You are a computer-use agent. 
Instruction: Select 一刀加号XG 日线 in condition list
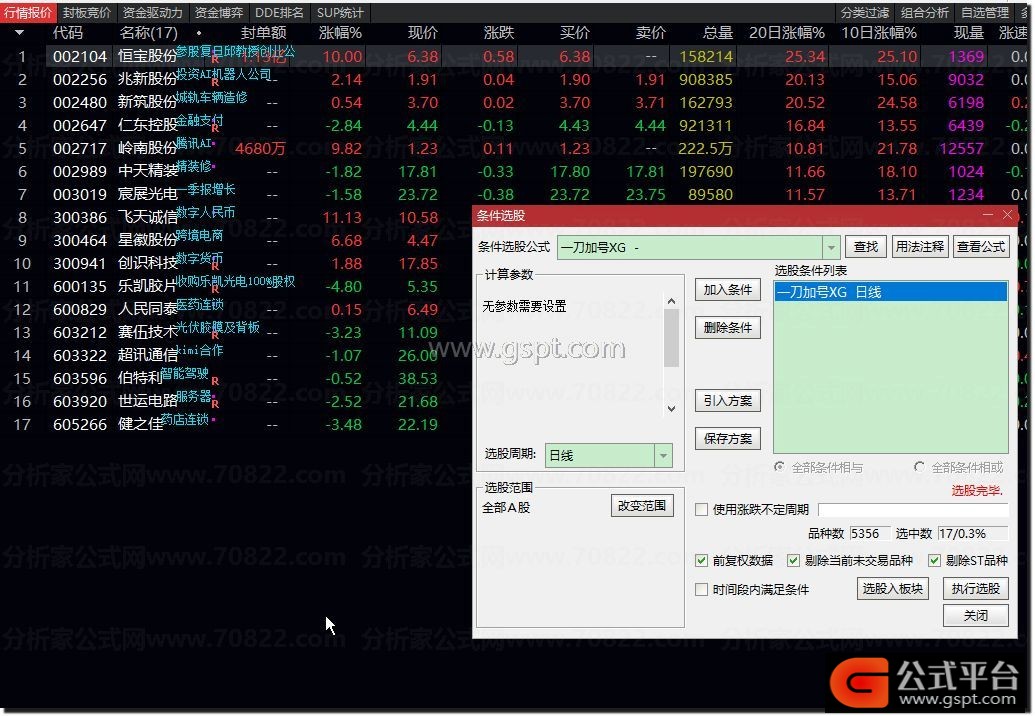coord(890,292)
